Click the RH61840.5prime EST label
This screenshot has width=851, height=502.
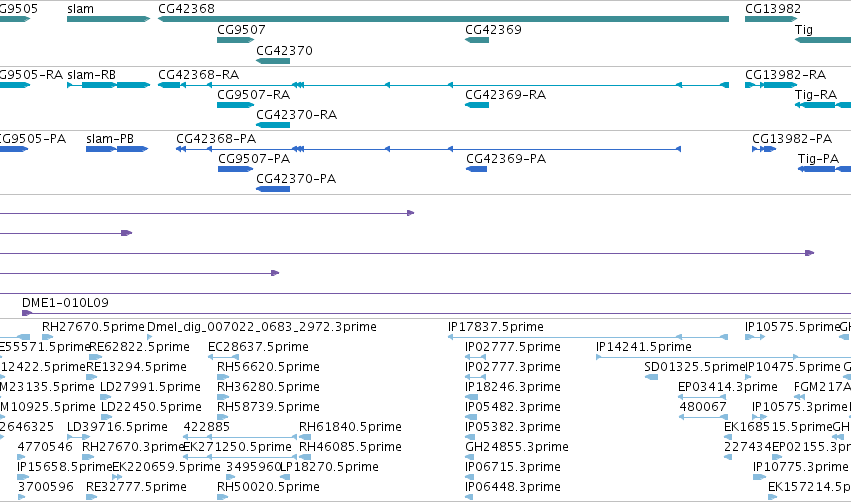(350, 428)
